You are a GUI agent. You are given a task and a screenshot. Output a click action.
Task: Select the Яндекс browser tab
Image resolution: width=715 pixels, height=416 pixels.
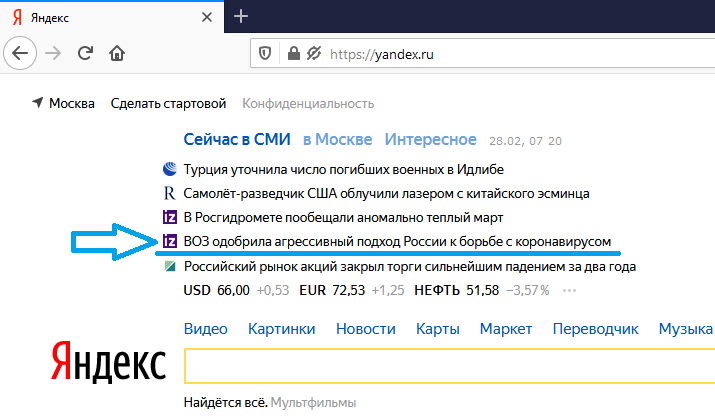point(112,17)
